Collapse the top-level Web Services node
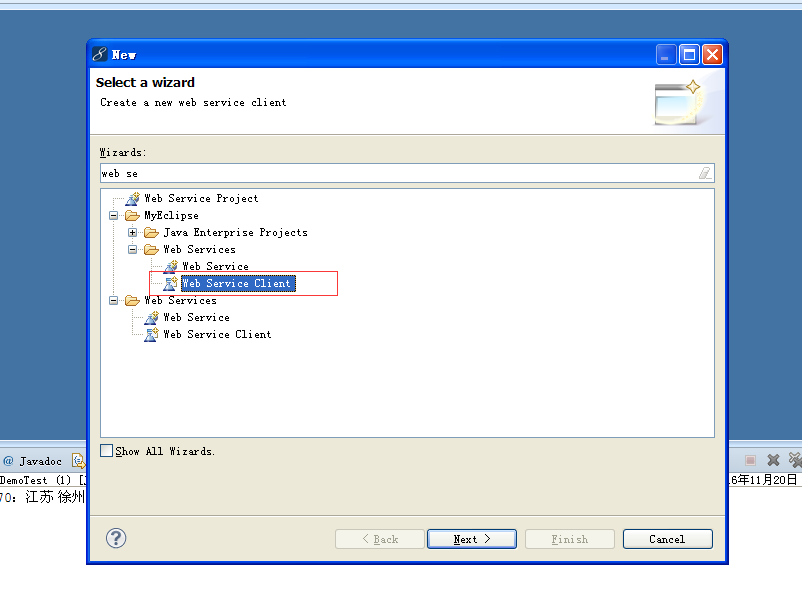This screenshot has height=604, width=802. point(114,300)
